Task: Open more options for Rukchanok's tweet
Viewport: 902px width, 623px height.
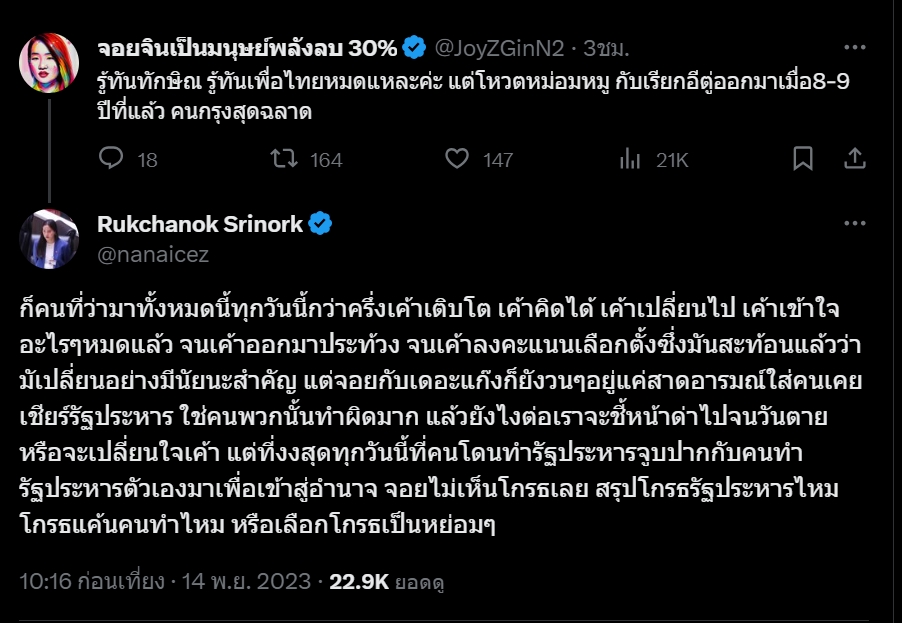Action: point(854,224)
